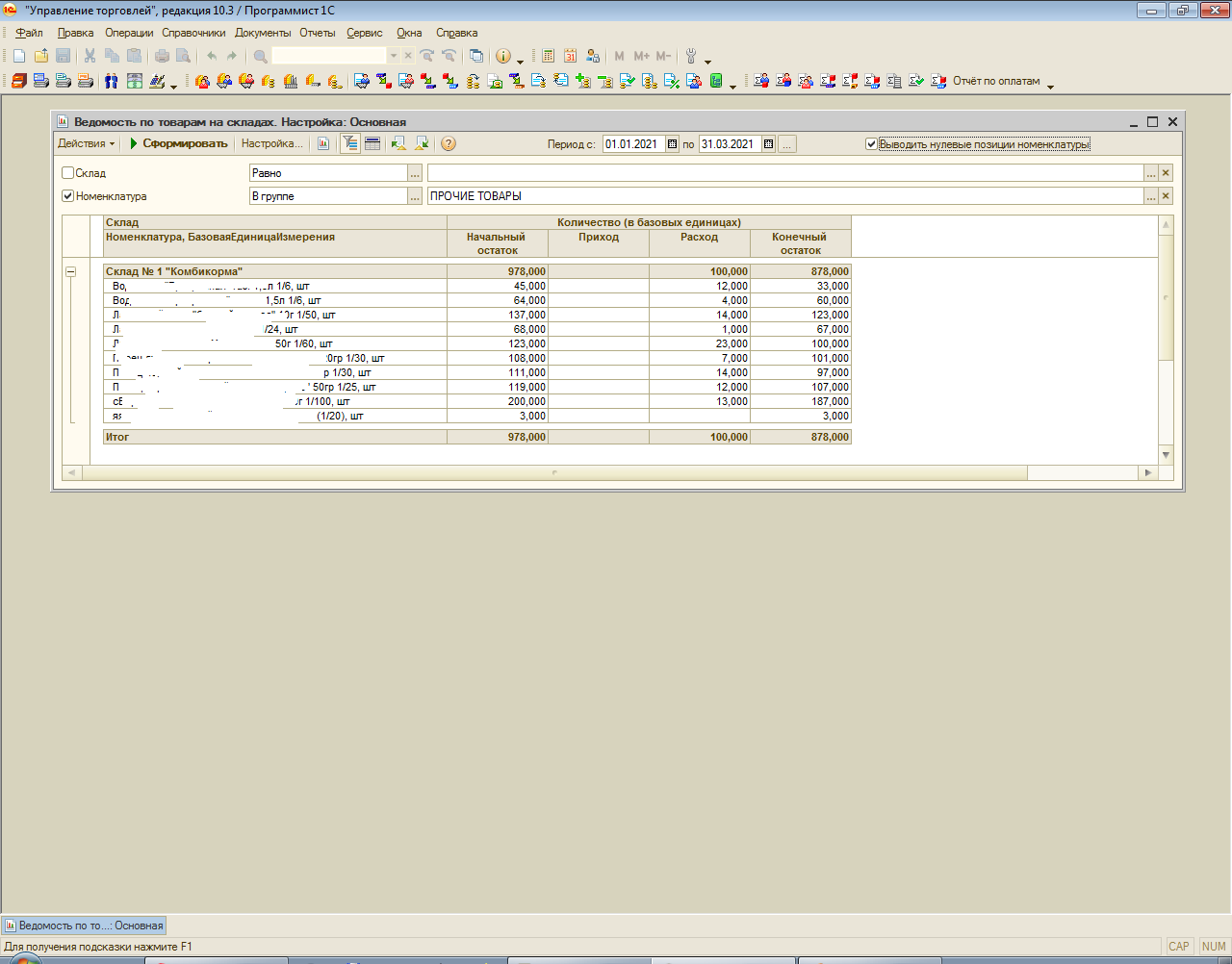Click the report chart icon next to Настройка
Image resolution: width=1232 pixels, height=964 pixels.
(x=324, y=144)
